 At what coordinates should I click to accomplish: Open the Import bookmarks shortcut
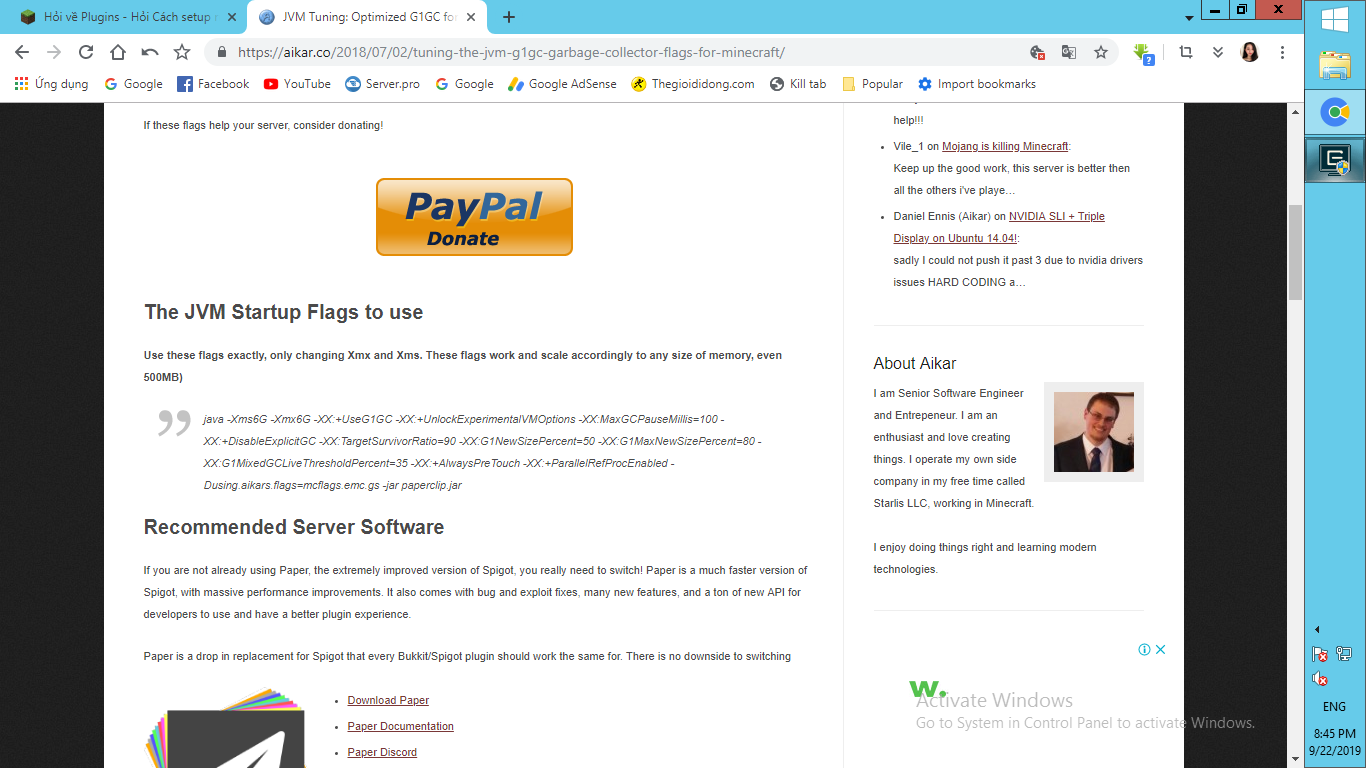pos(977,84)
